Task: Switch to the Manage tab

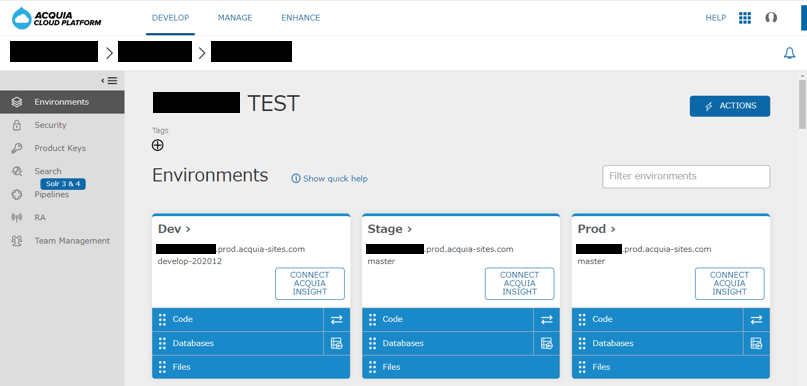Action: point(235,18)
